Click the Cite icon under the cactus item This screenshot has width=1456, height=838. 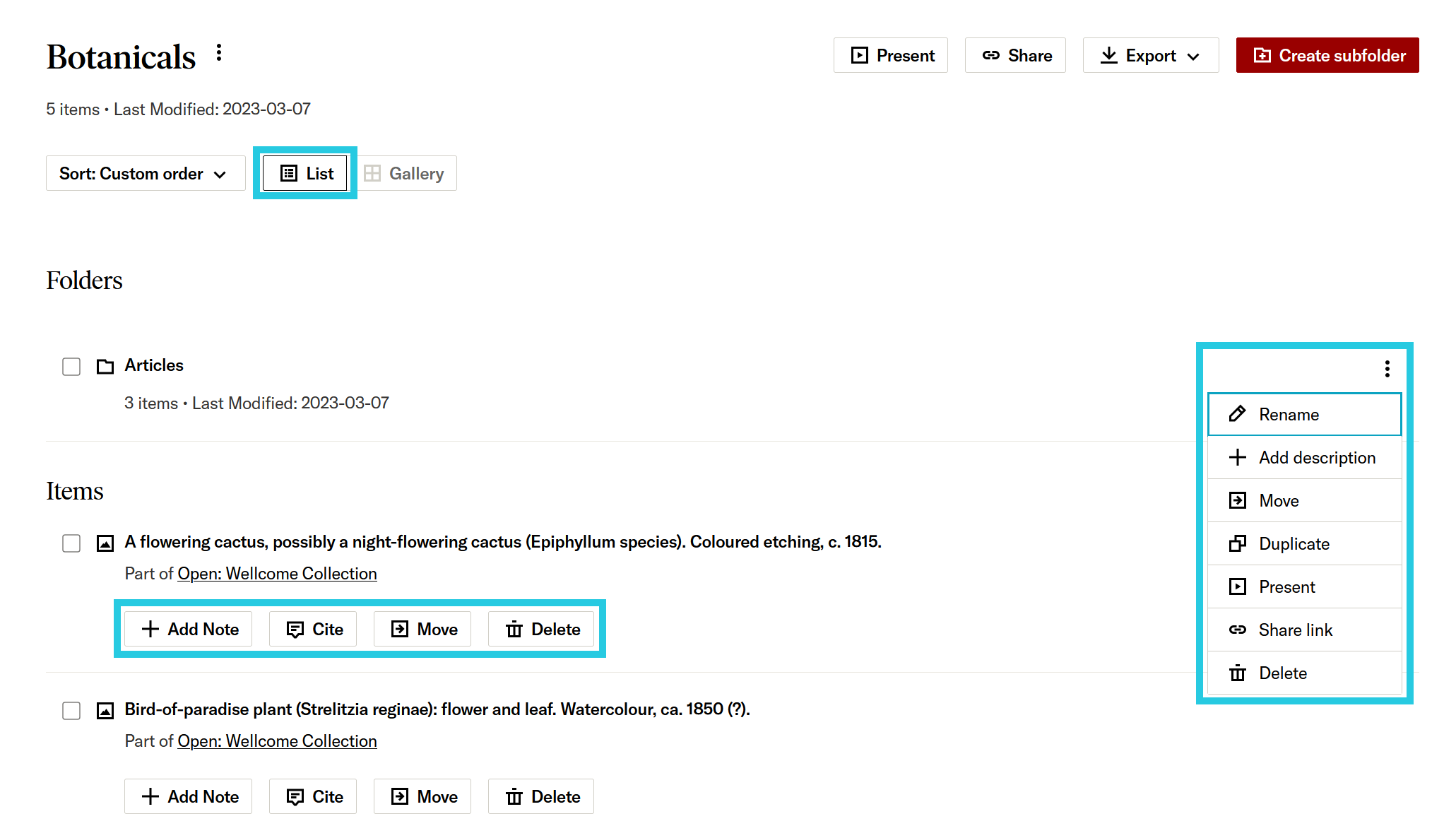pyautogui.click(x=296, y=629)
